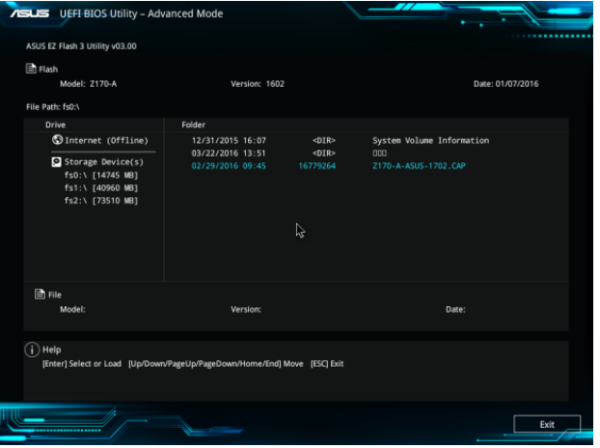
Task: Click the Internet globe icon
Action: (57, 141)
